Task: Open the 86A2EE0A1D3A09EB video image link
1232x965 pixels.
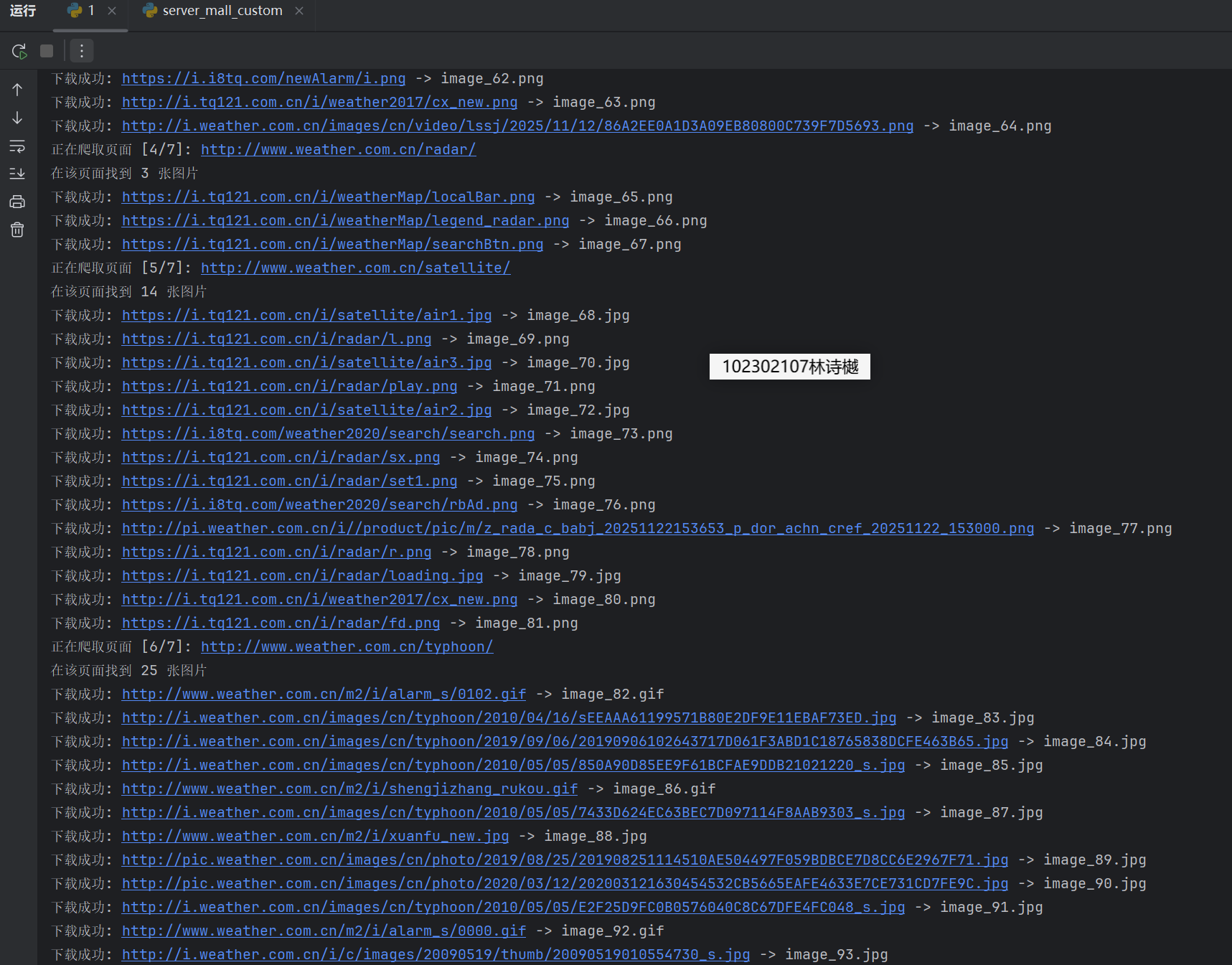Action: 517,126
